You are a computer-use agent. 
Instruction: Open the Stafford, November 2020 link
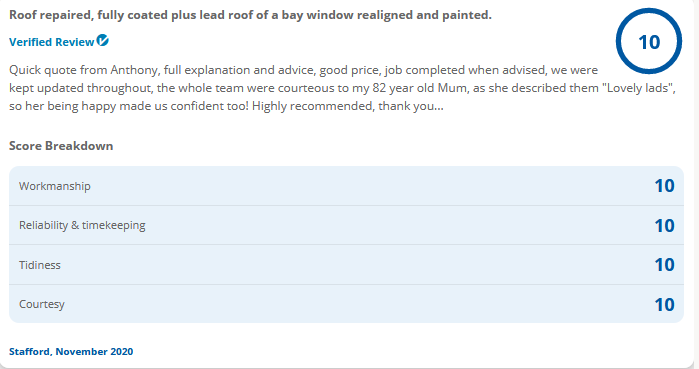(71, 352)
